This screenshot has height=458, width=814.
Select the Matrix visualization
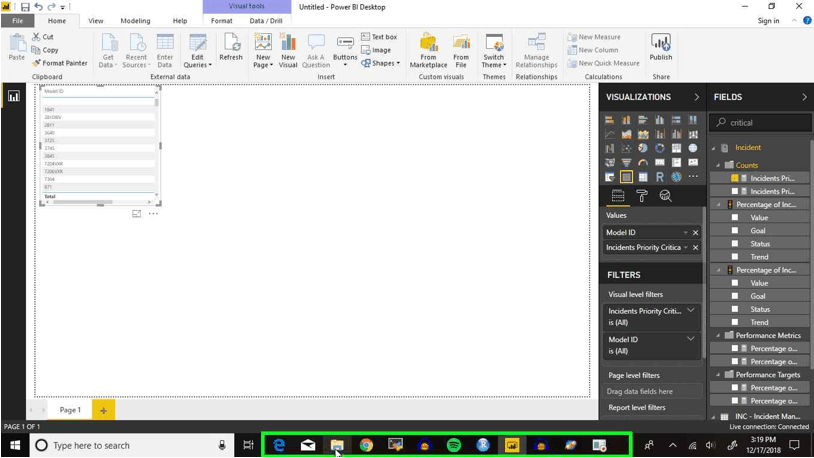click(643, 177)
